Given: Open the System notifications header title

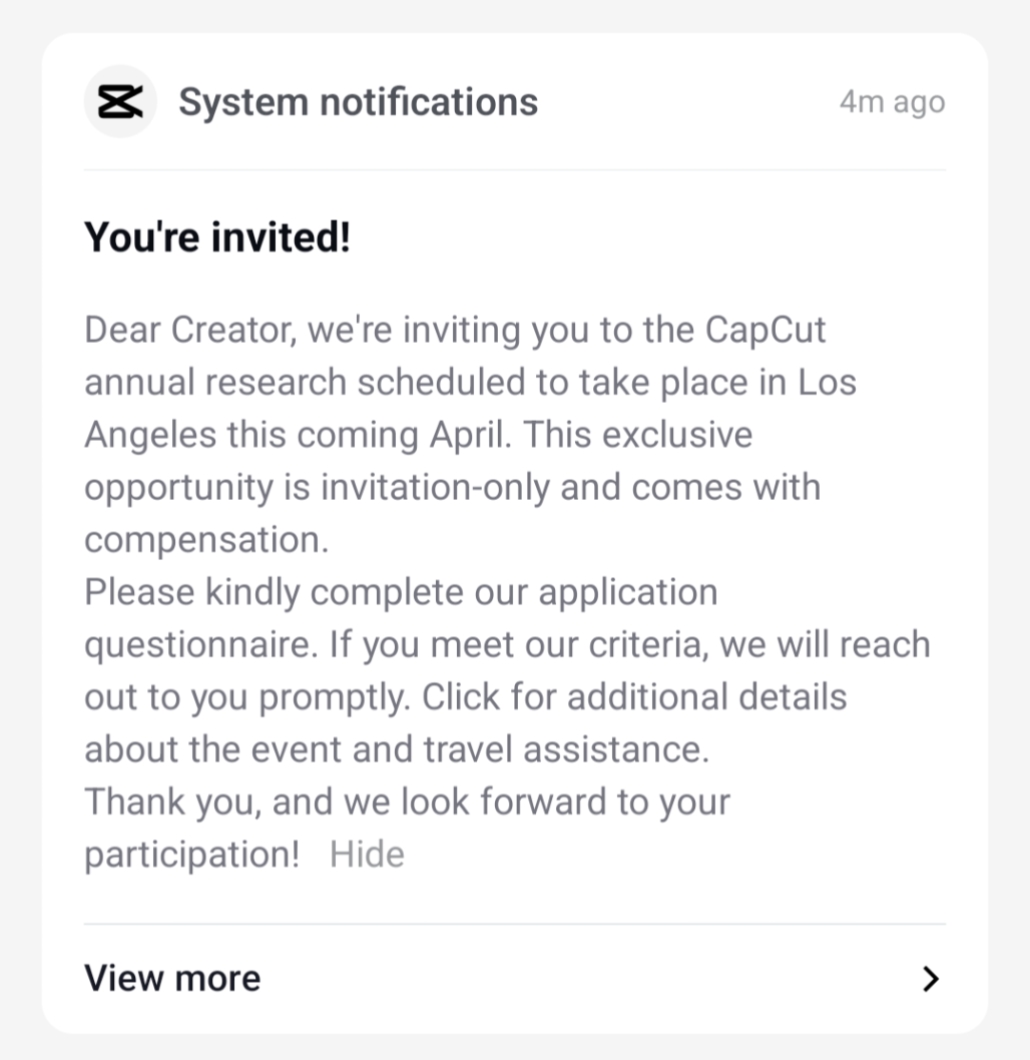Looking at the screenshot, I should pyautogui.click(x=358, y=102).
